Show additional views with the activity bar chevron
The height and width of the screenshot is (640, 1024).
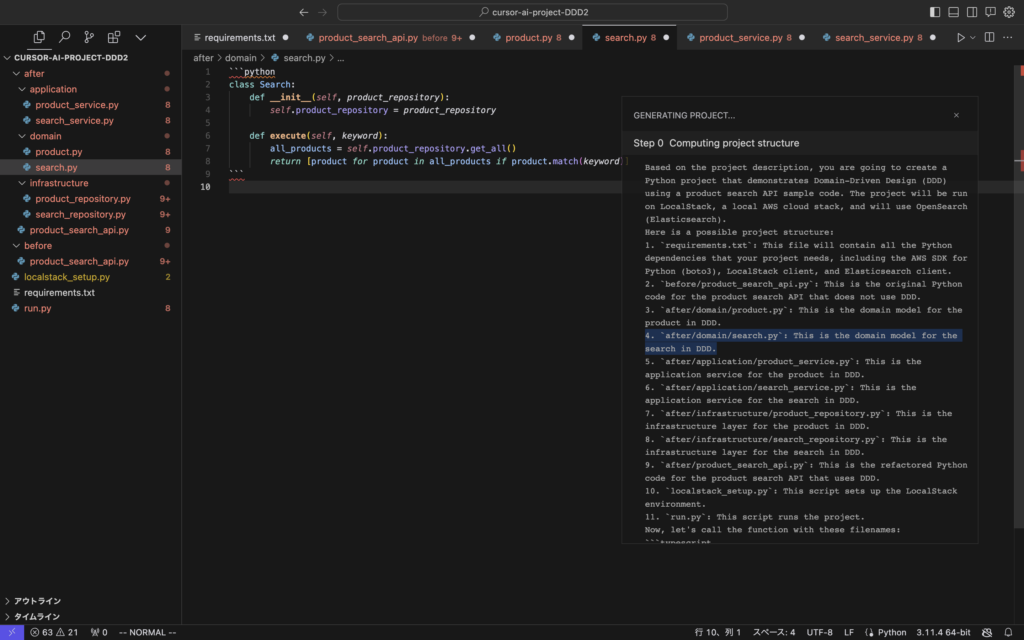[140, 37]
